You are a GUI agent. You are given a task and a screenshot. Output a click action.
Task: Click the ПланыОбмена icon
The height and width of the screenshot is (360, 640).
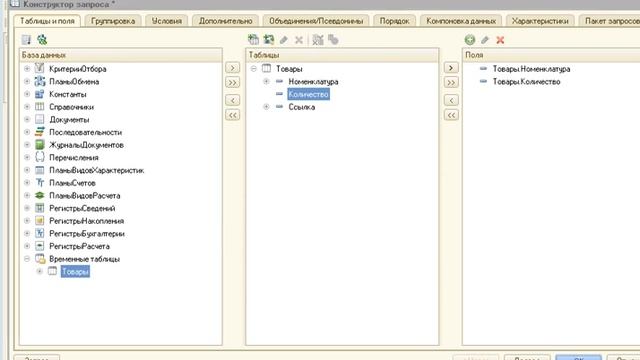coord(40,81)
